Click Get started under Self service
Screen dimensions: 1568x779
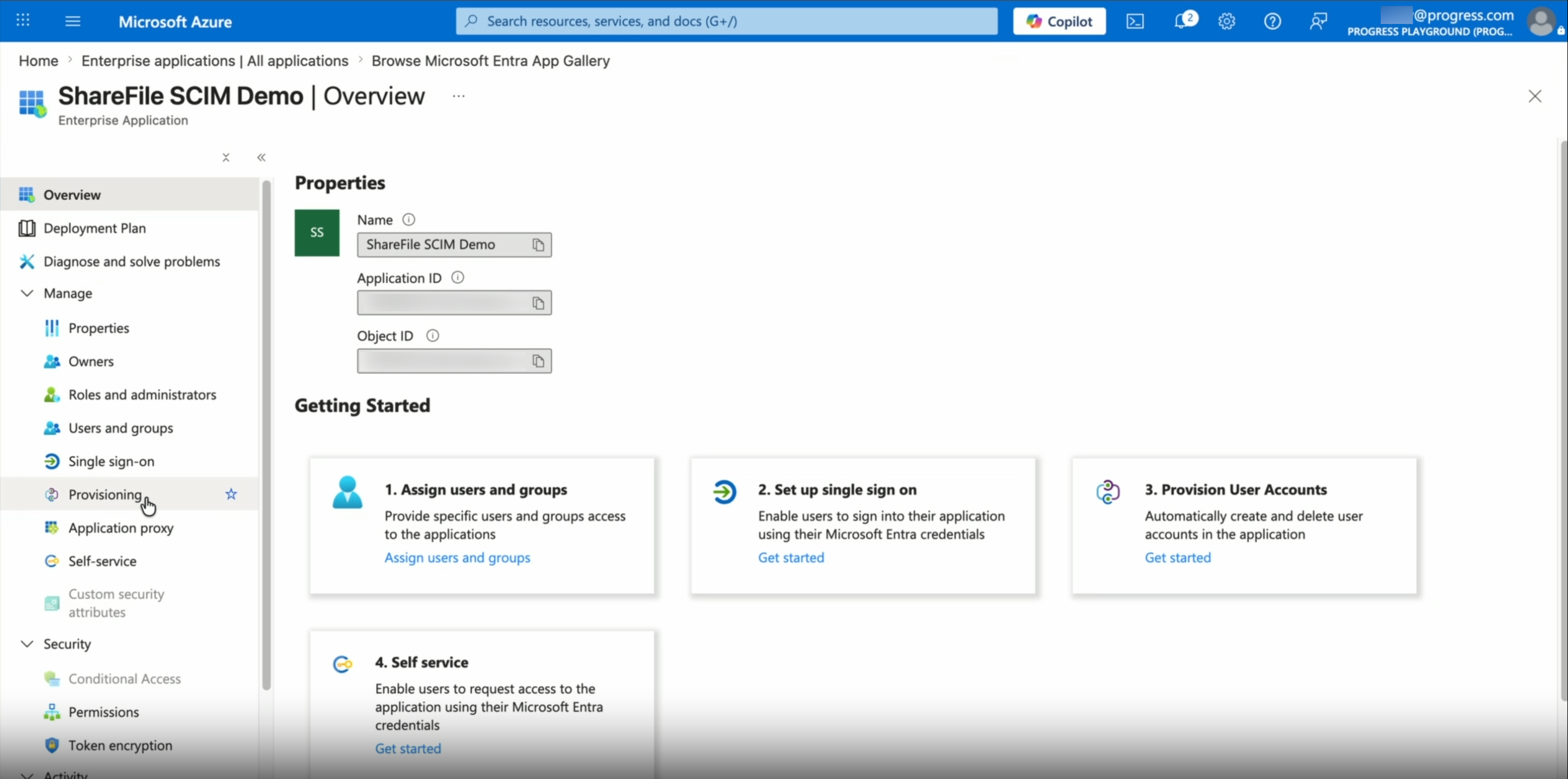tap(408, 749)
